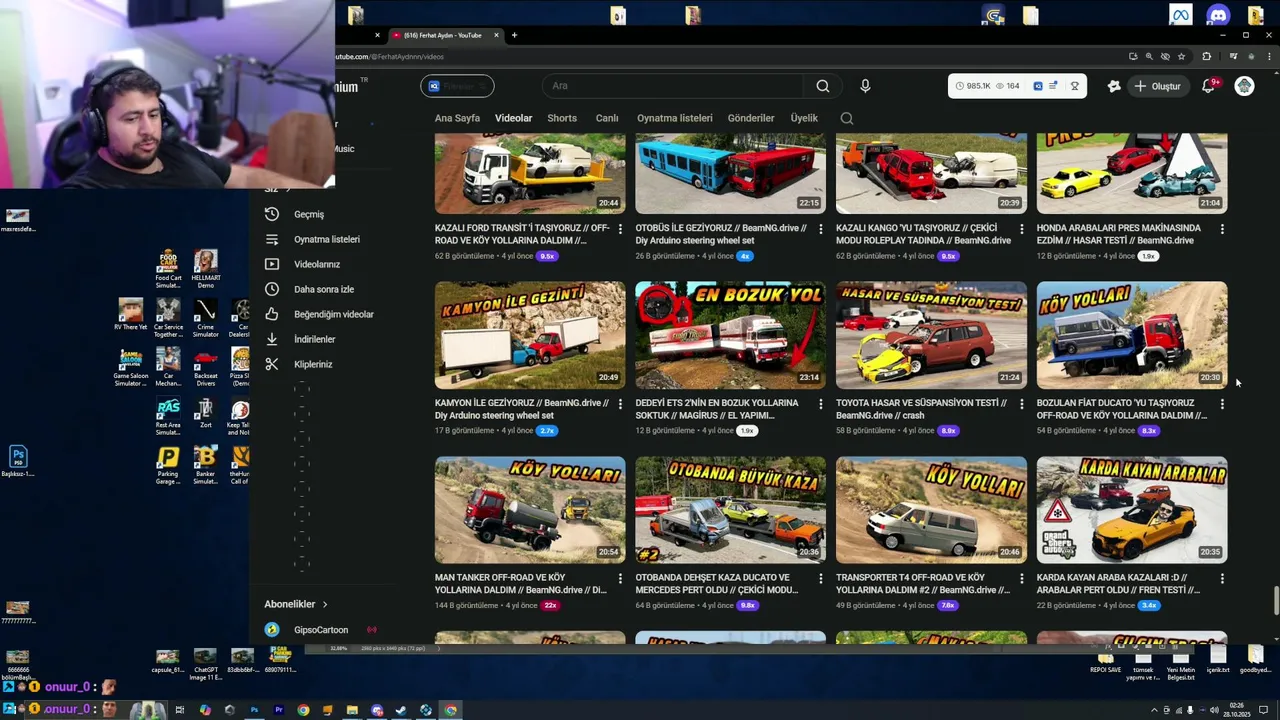Open Discord icon in the taskbar
Screen dimensions: 1280x720
click(377, 710)
